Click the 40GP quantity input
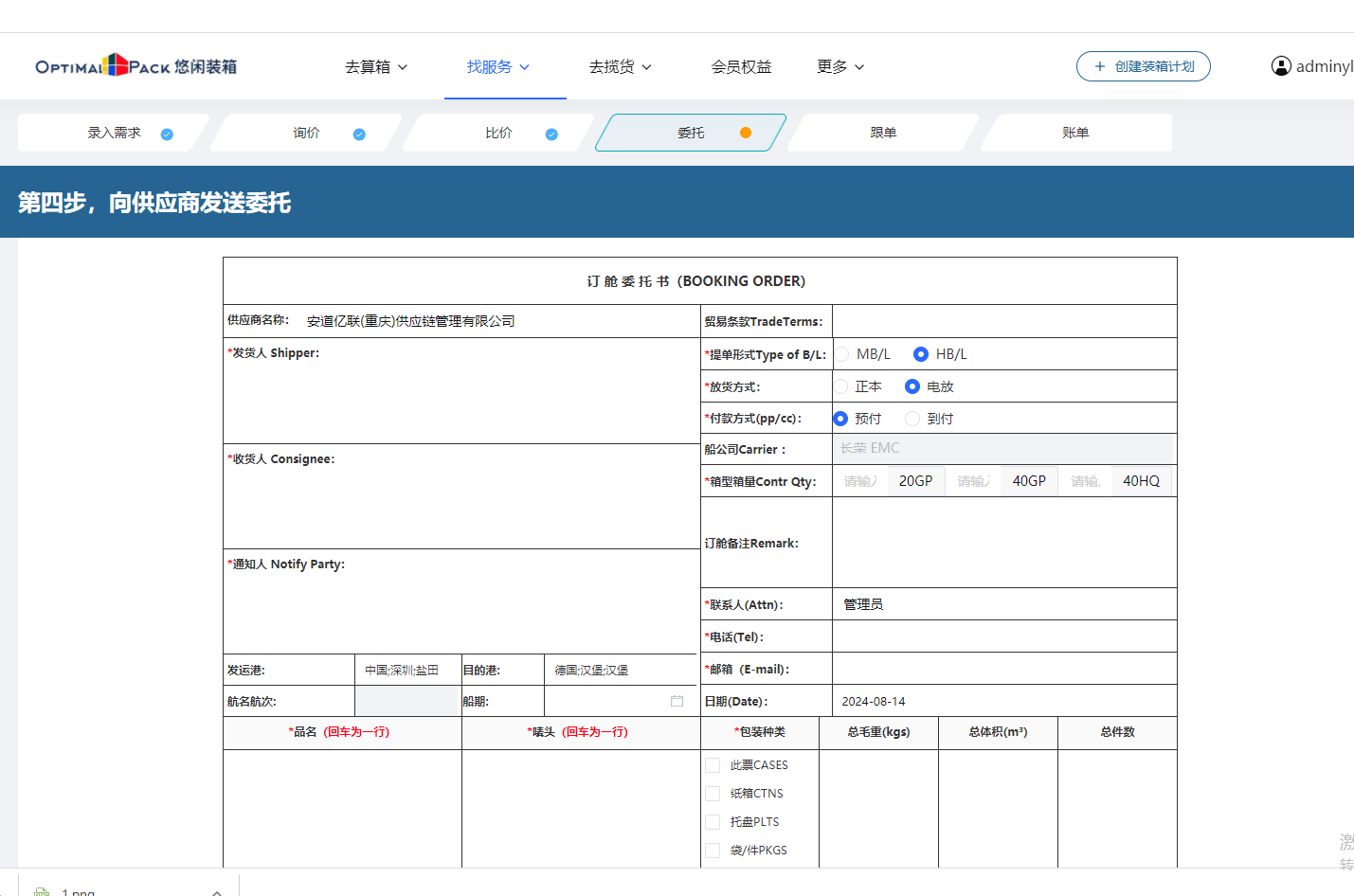 974,481
